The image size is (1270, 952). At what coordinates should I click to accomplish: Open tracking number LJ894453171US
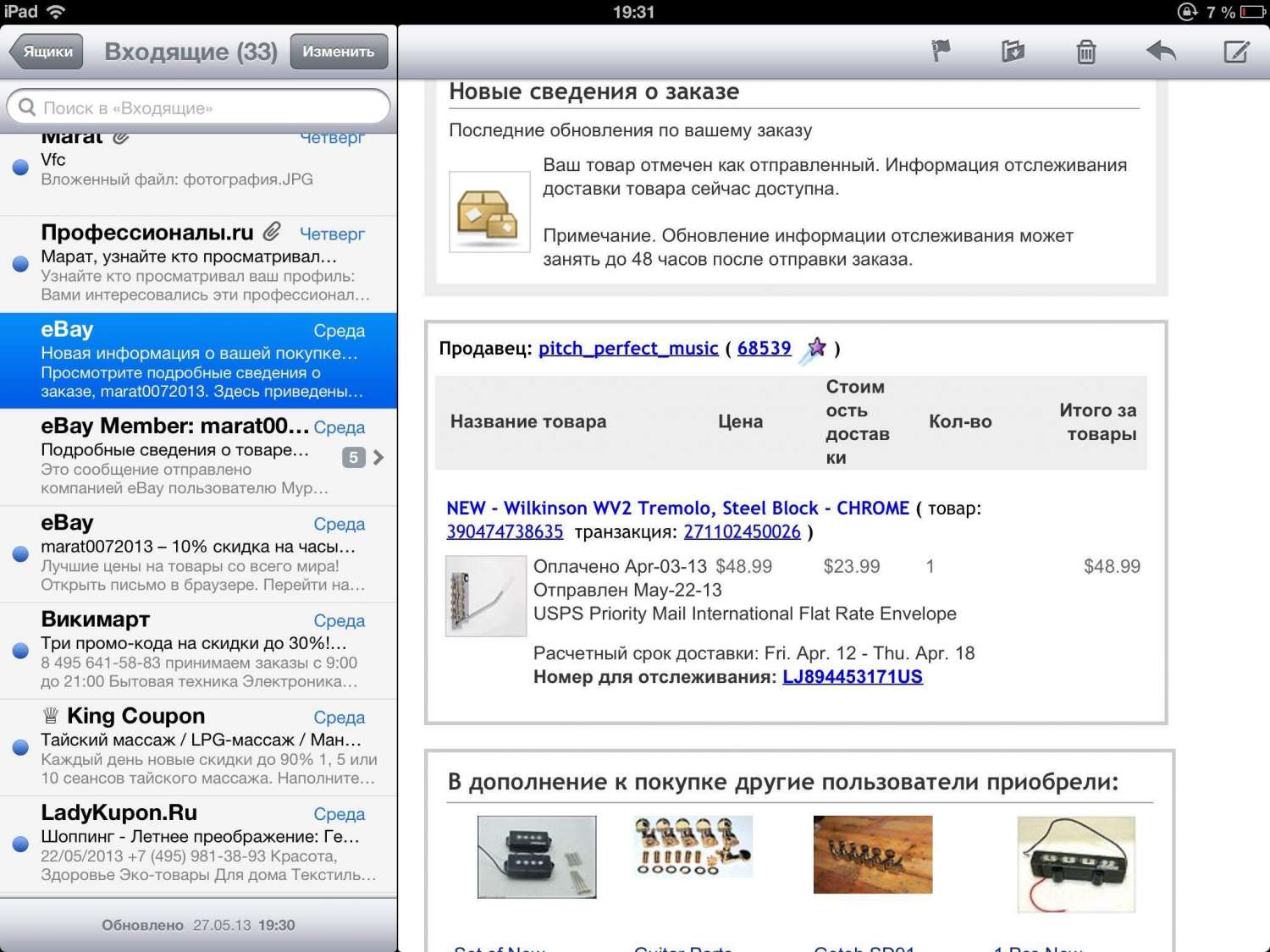[x=853, y=677]
